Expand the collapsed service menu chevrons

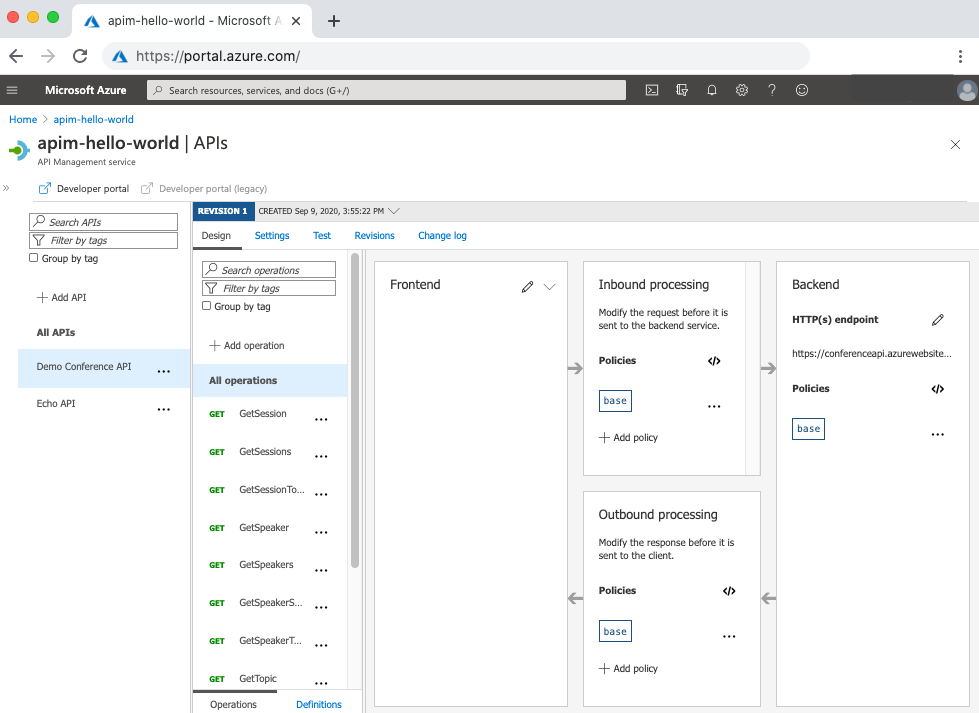(6, 188)
